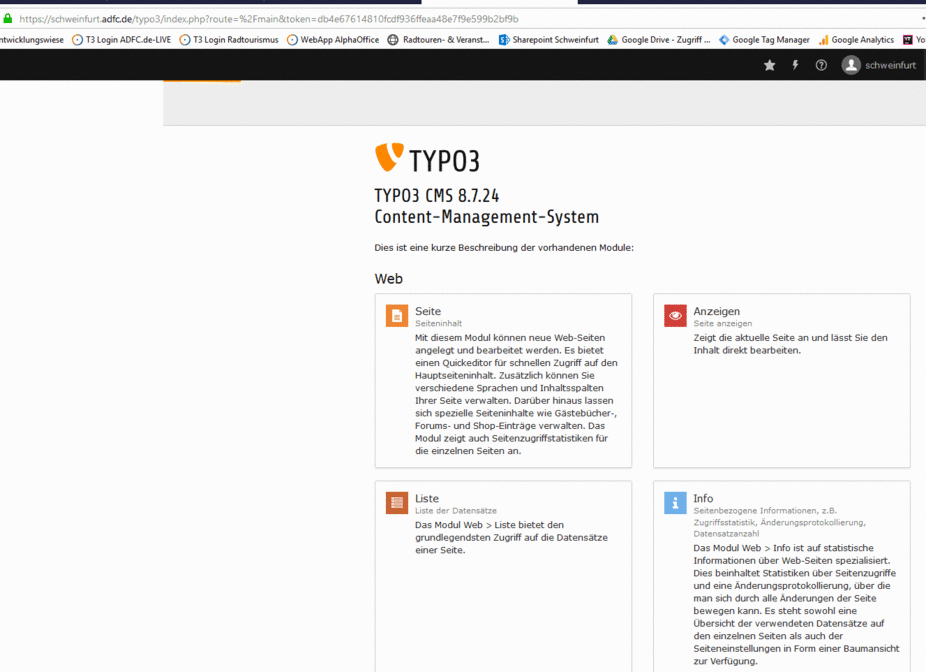Viewport: 926px width, 672px height.
Task: Open the bookmarks star in TYPO3 topbar
Action: 769,65
